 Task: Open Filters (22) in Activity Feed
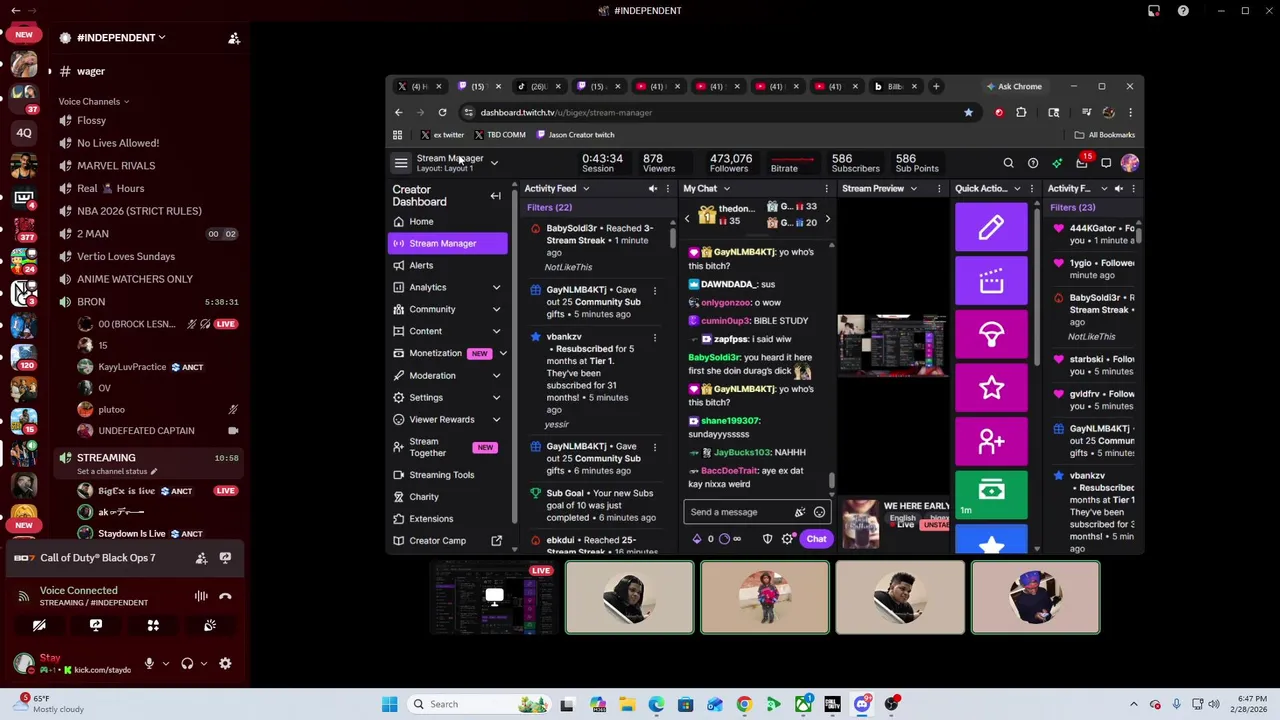(x=549, y=207)
